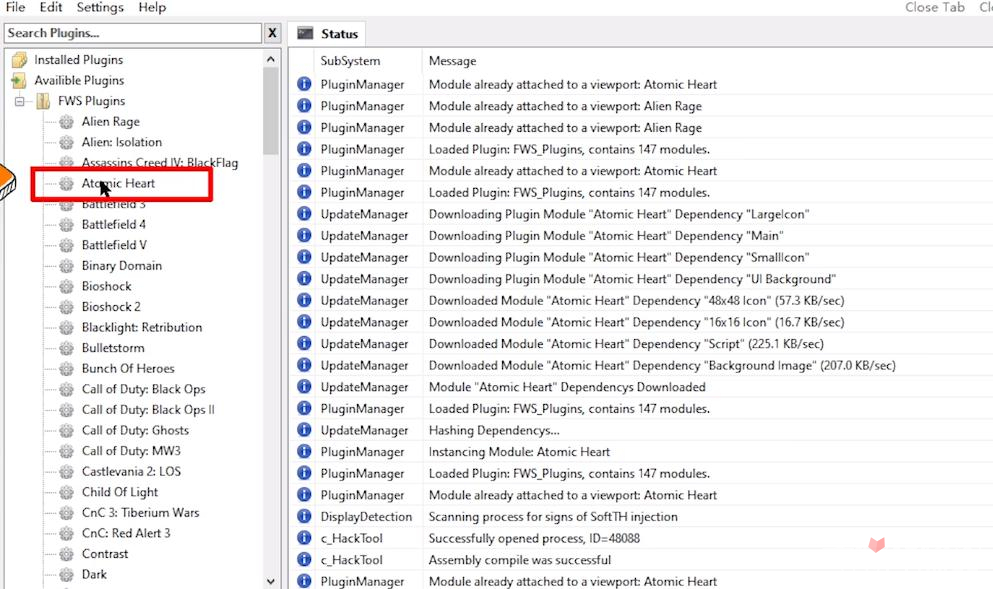
Task: Open the File menu
Action: pos(15,7)
